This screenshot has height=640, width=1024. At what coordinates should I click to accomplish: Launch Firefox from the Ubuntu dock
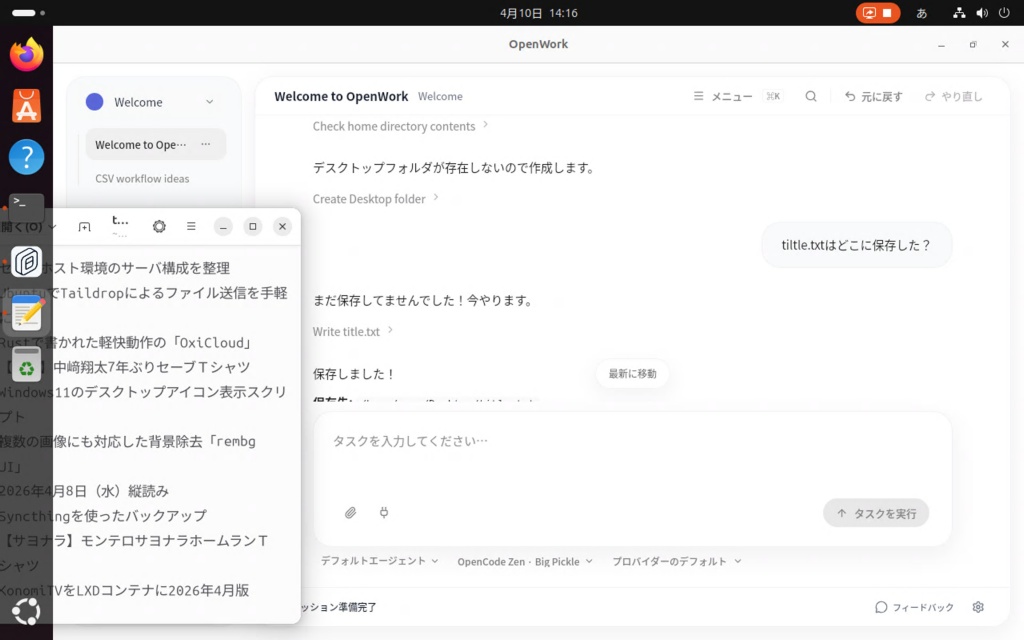[x=27, y=55]
